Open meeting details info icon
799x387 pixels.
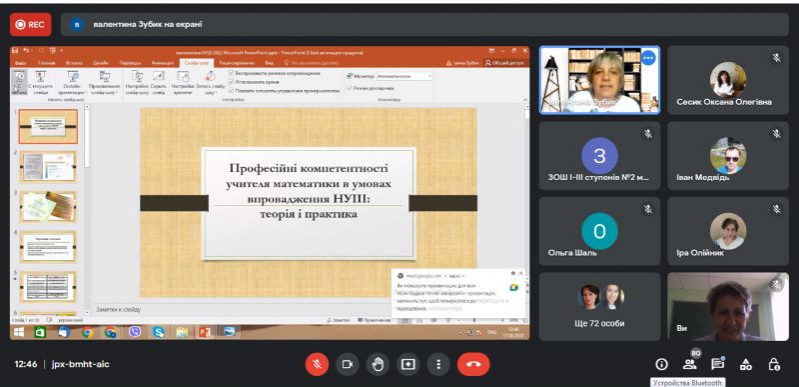tap(661, 364)
